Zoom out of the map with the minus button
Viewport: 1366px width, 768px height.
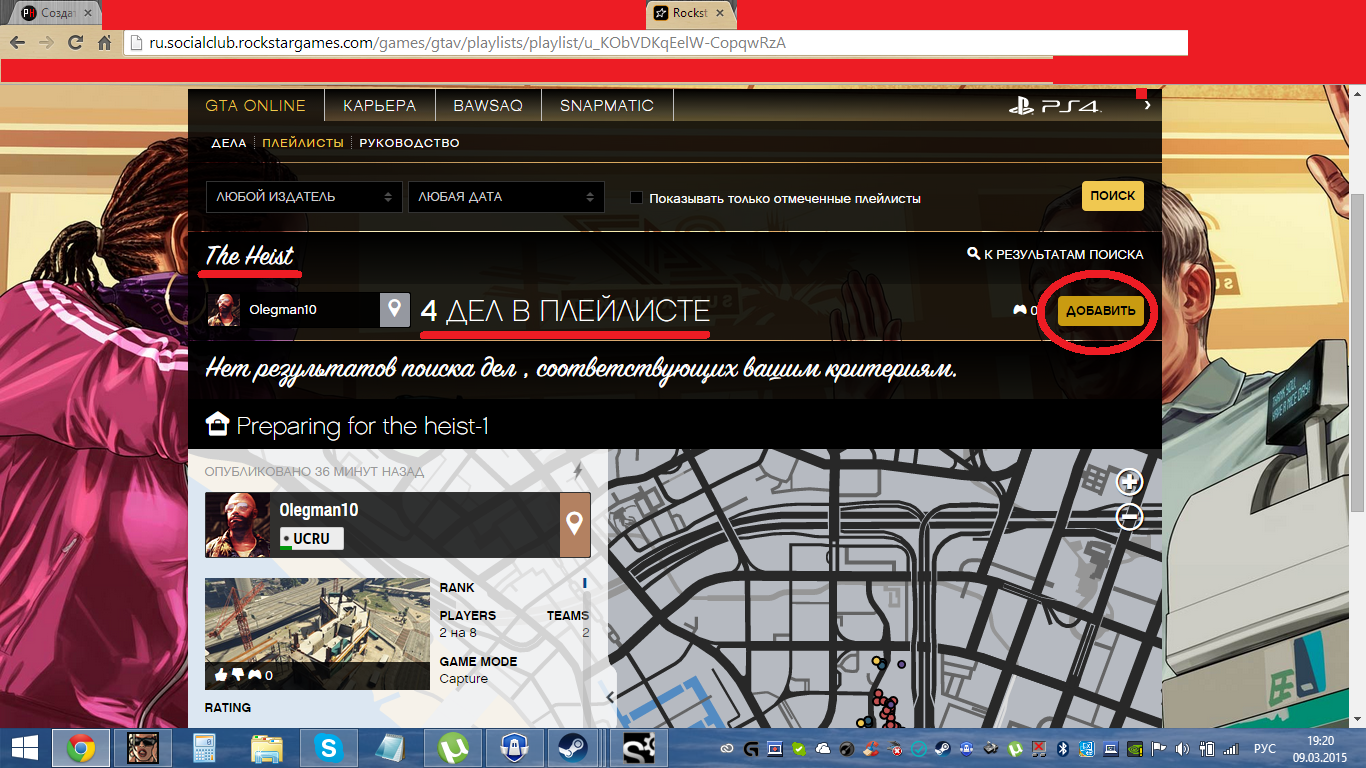(x=1130, y=516)
